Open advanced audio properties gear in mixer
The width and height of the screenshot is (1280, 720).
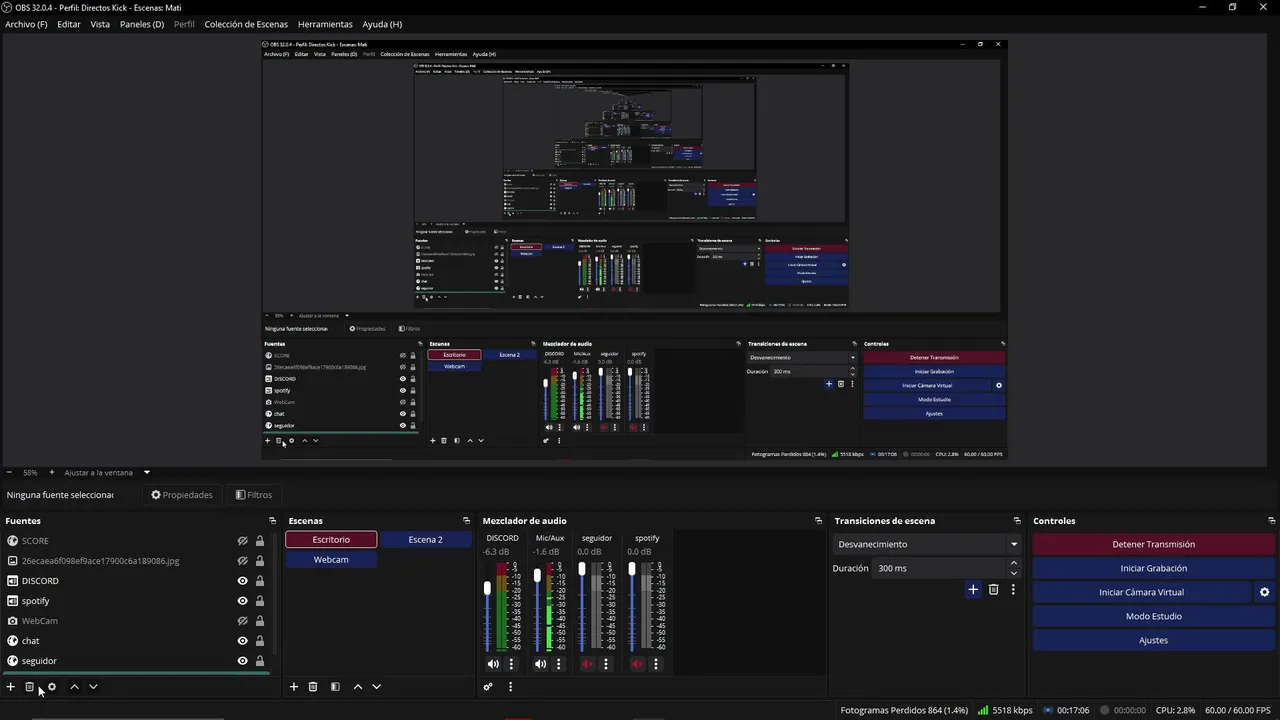488,687
